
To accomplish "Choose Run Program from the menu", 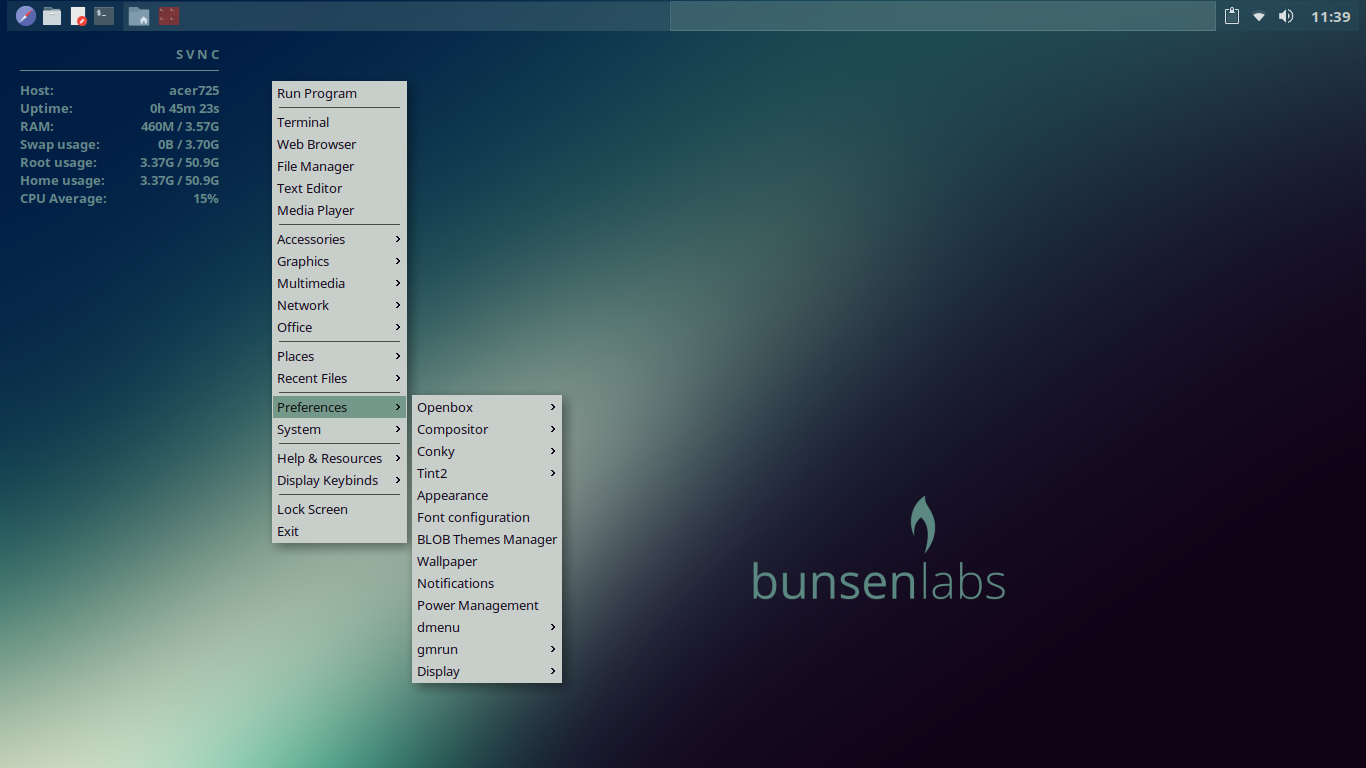I will coord(339,94).
